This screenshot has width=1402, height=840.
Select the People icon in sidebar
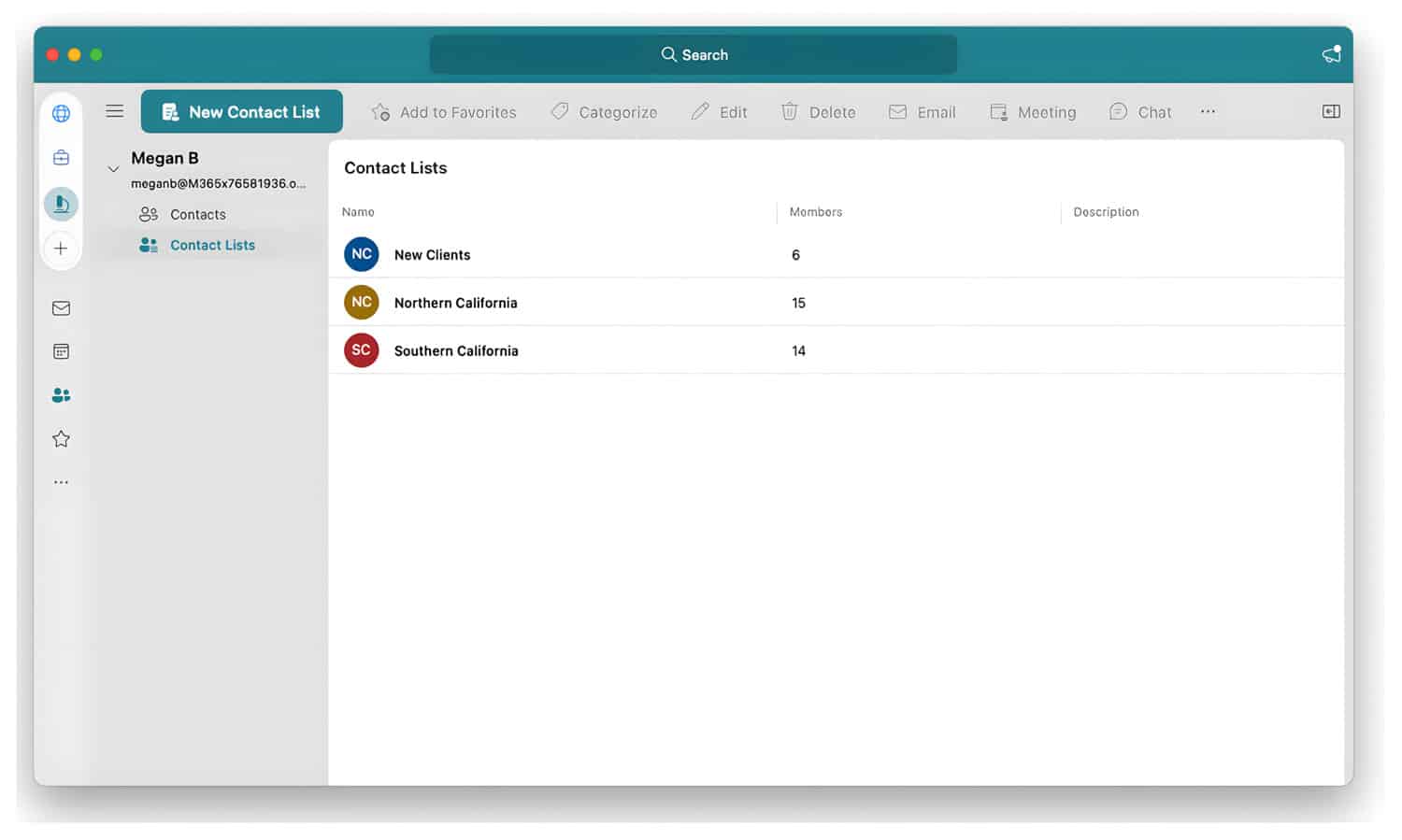pyautogui.click(x=61, y=395)
